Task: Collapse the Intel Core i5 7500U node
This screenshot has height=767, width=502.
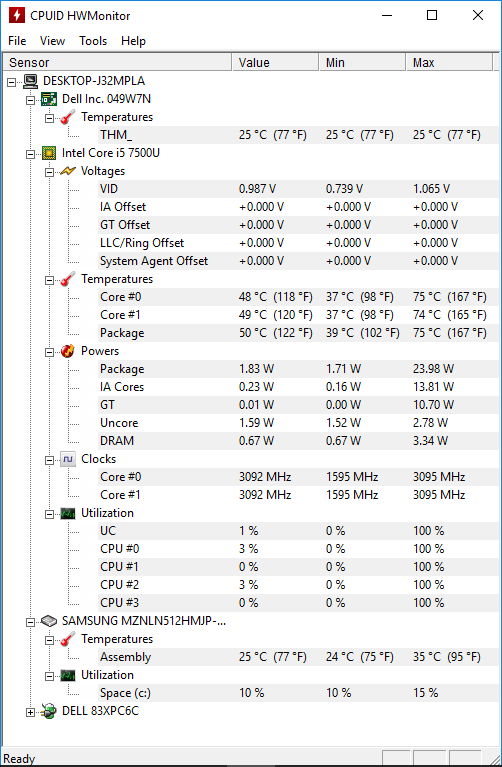Action: coord(30,154)
